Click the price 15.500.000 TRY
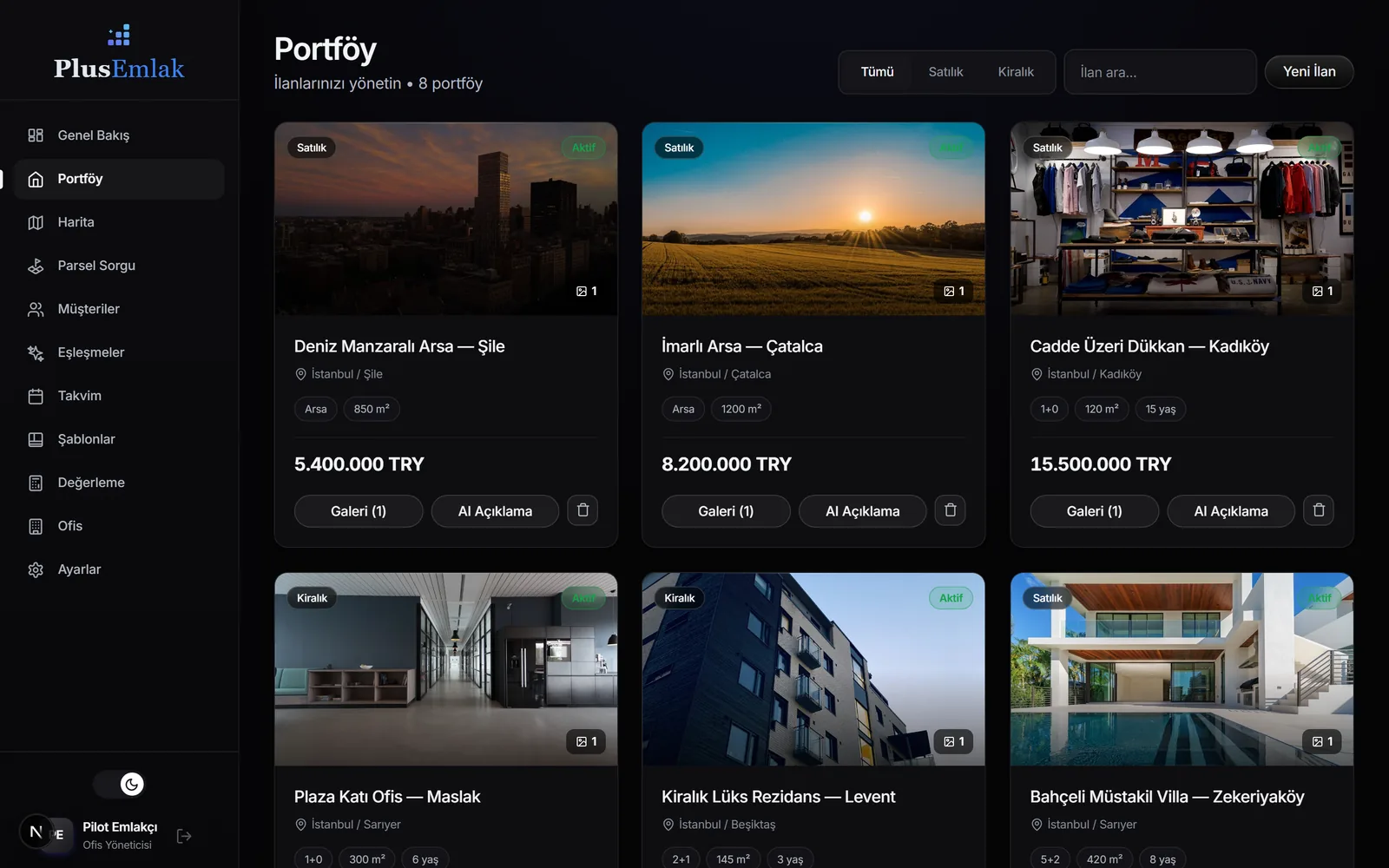The width and height of the screenshot is (1389, 868). [x=1101, y=464]
